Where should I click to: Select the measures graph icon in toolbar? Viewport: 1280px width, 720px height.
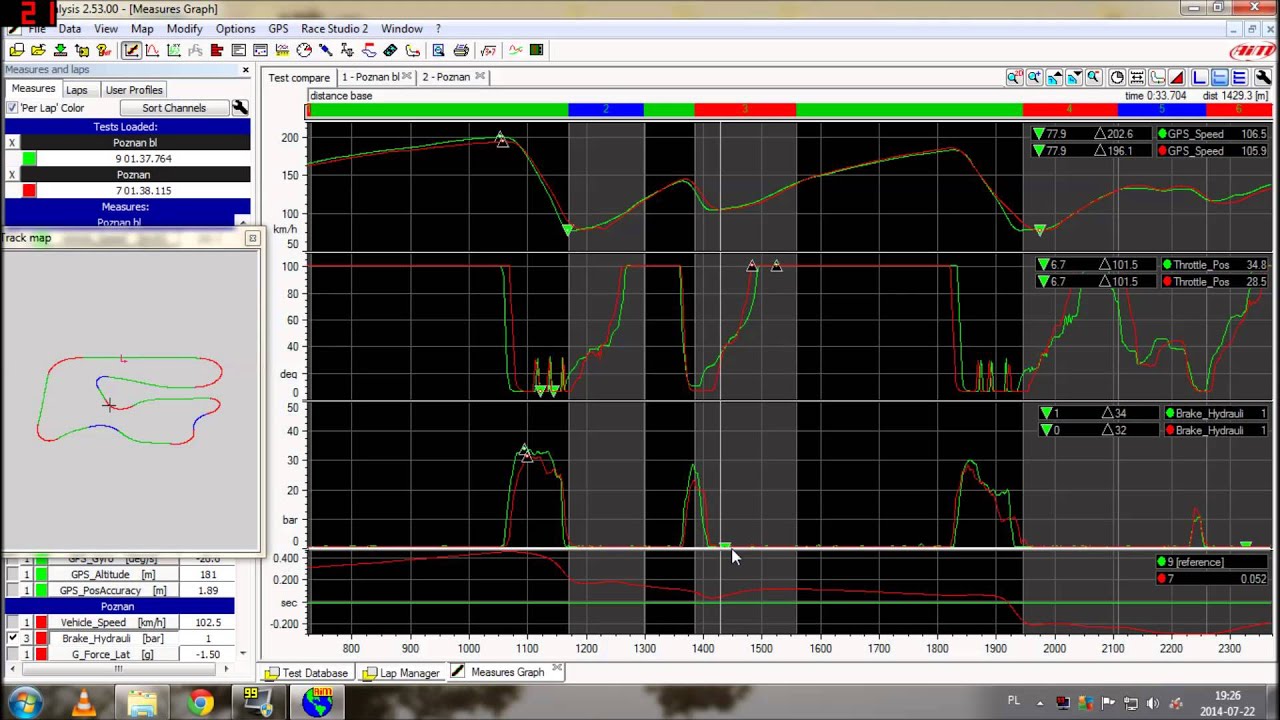point(131,50)
